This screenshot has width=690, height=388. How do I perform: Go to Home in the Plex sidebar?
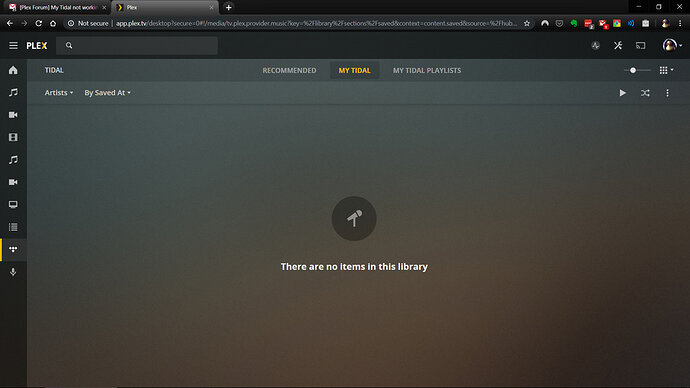[13, 70]
